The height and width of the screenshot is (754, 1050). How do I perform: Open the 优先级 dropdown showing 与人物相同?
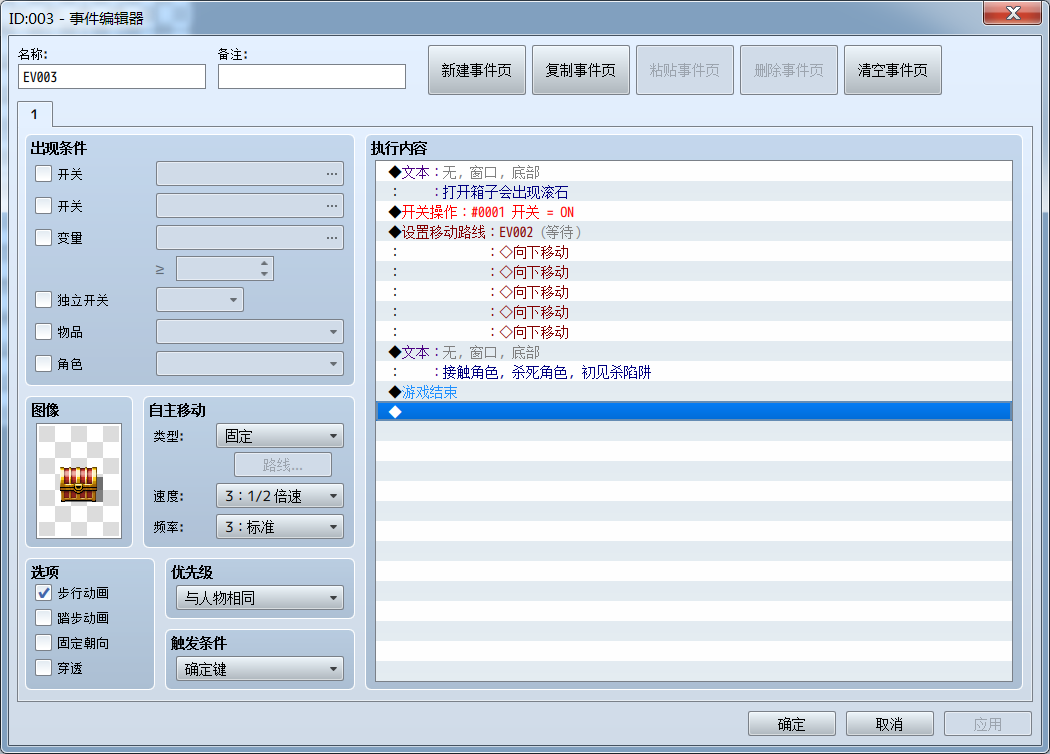260,598
